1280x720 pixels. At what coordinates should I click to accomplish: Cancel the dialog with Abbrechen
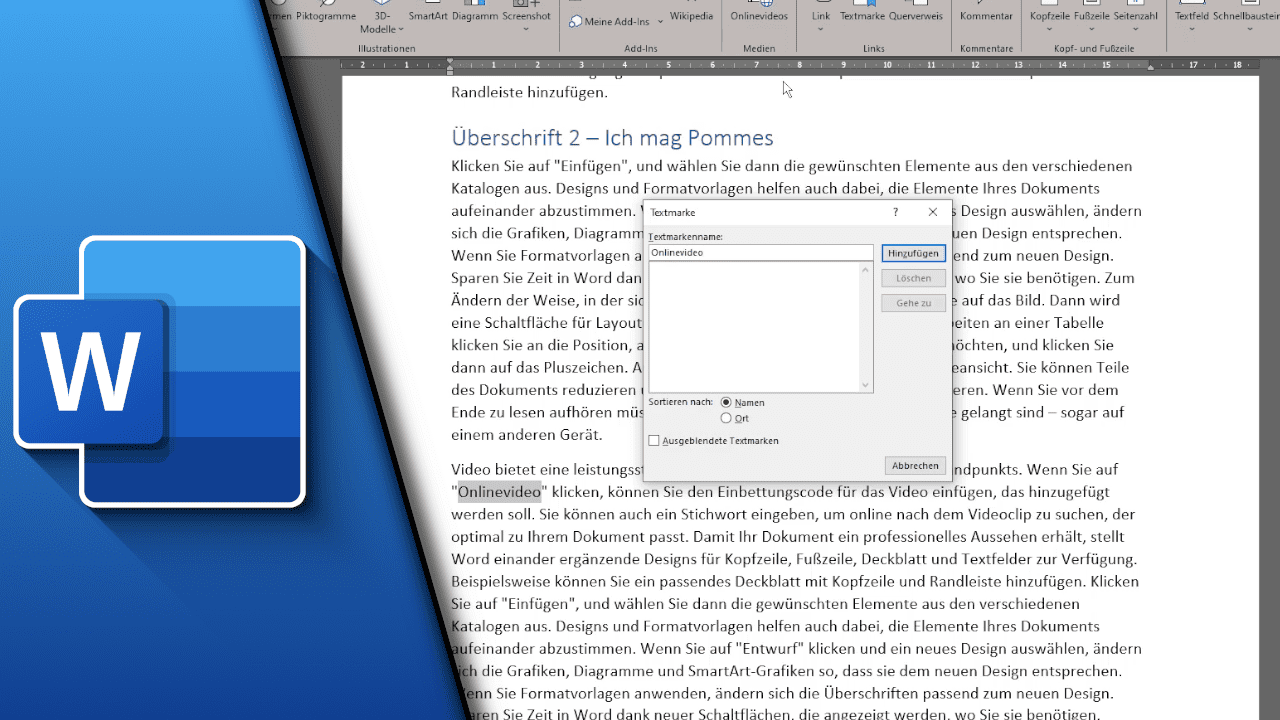click(x=915, y=466)
